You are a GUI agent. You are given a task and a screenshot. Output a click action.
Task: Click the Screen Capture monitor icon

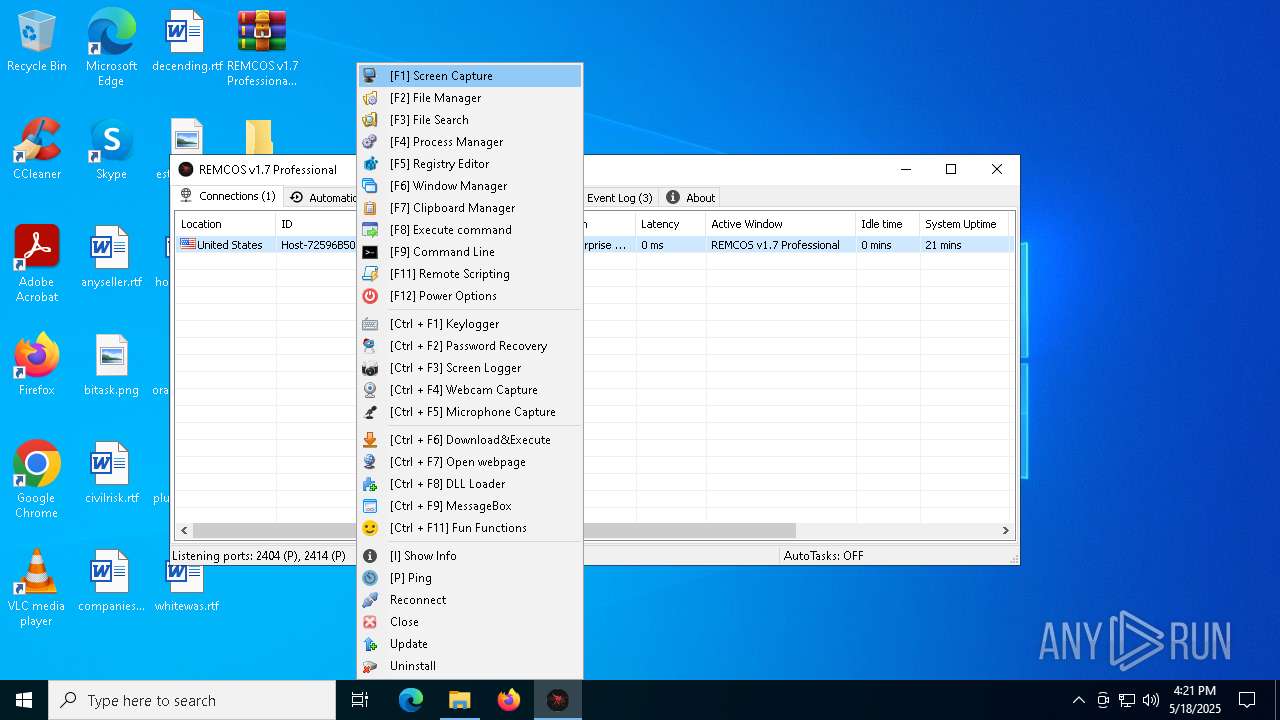(x=370, y=76)
